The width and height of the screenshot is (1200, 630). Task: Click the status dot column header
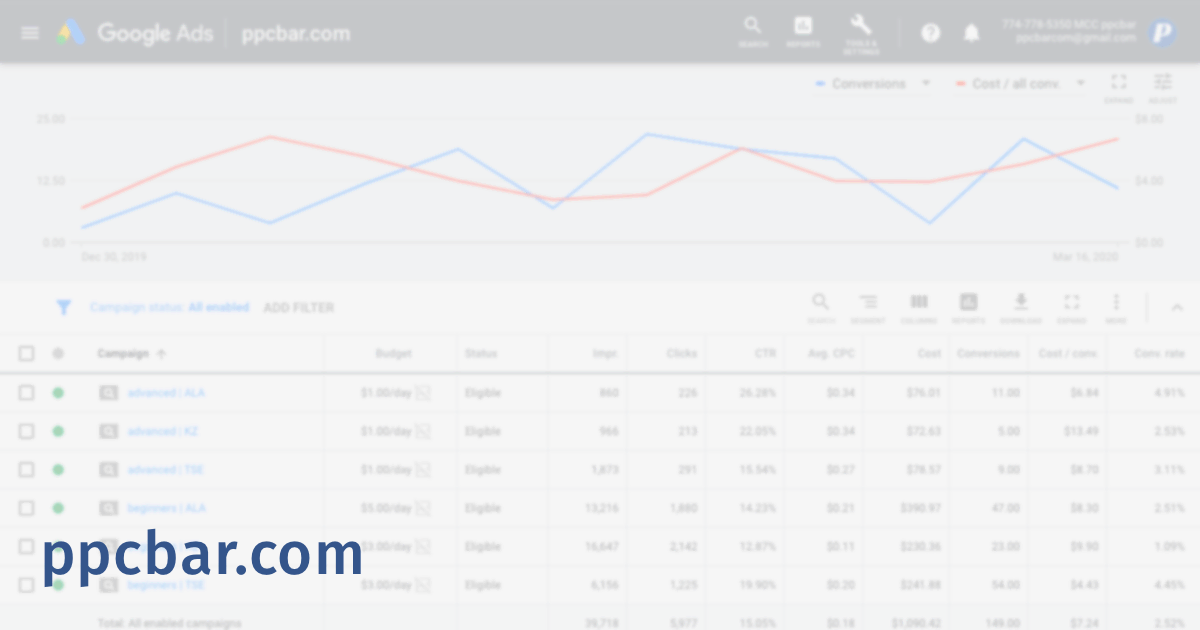point(58,353)
